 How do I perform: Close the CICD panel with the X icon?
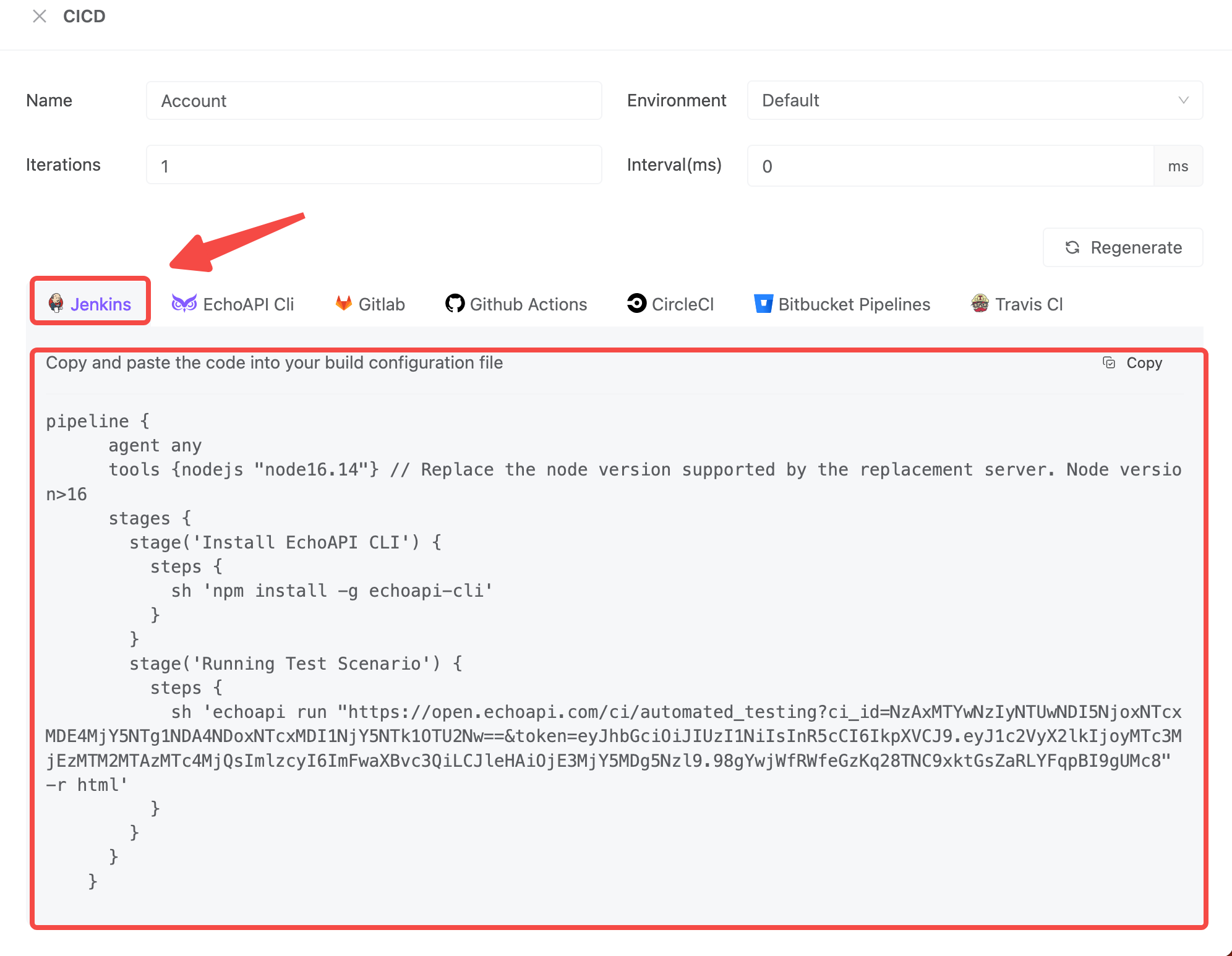[40, 16]
